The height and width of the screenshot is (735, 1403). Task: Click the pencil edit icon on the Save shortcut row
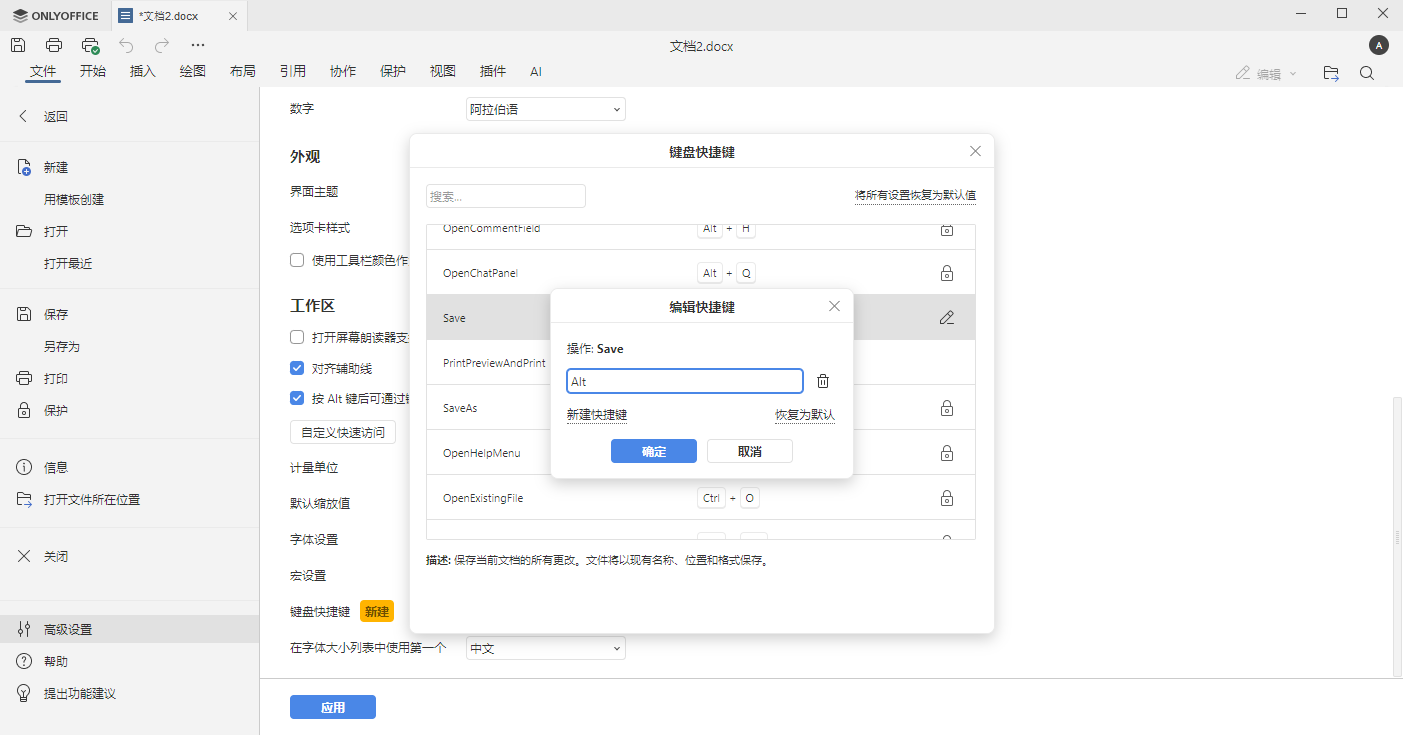coord(946,317)
